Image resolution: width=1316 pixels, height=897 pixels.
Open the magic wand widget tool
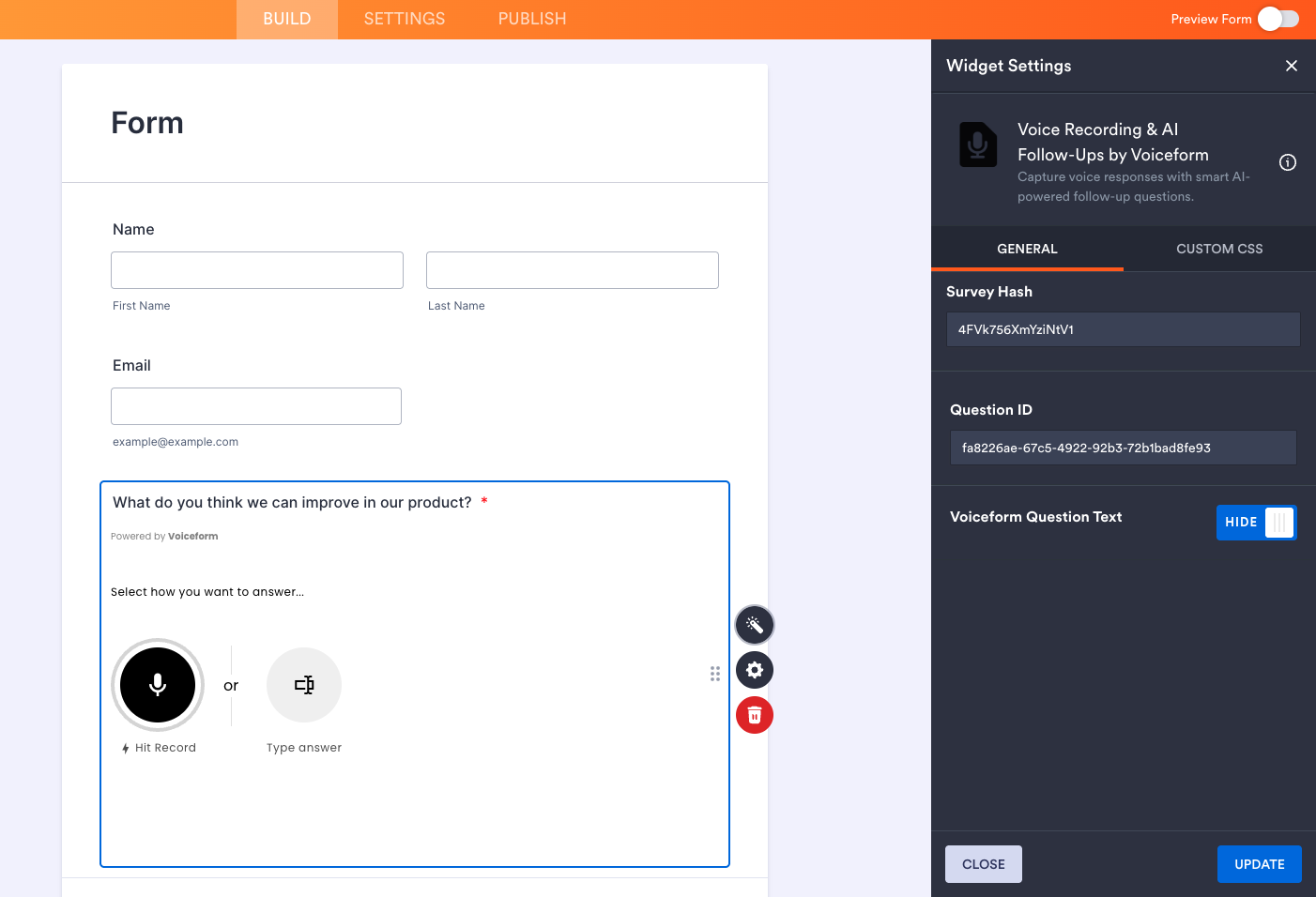[x=755, y=625]
